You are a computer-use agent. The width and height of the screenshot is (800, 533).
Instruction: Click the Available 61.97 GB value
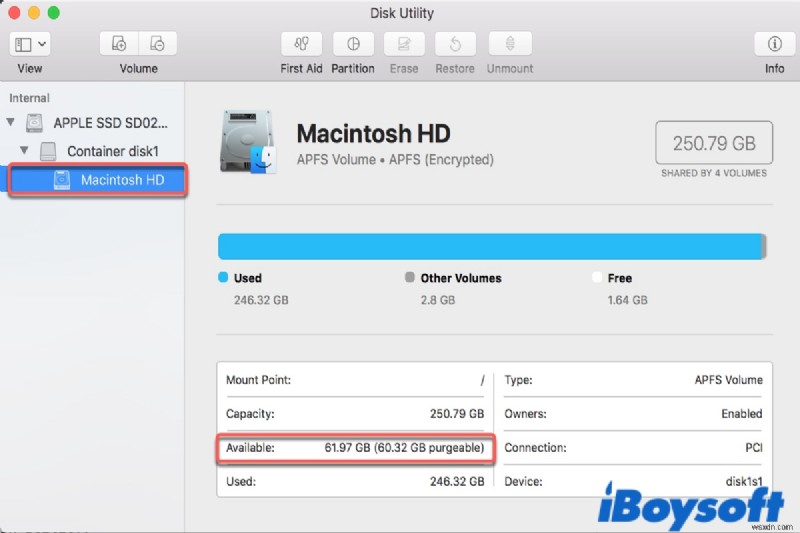pos(404,448)
